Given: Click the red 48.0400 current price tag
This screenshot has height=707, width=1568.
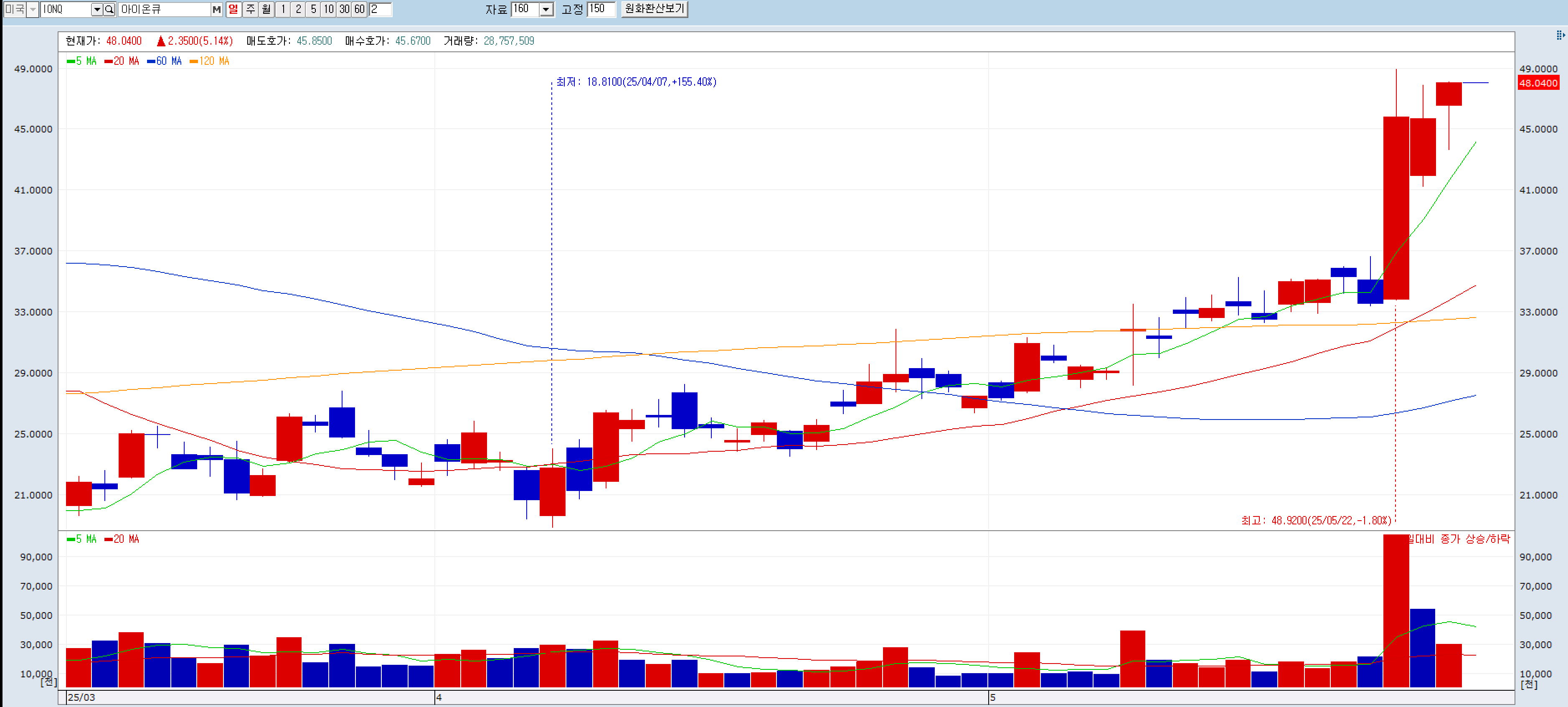Looking at the screenshot, I should pyautogui.click(x=1538, y=83).
